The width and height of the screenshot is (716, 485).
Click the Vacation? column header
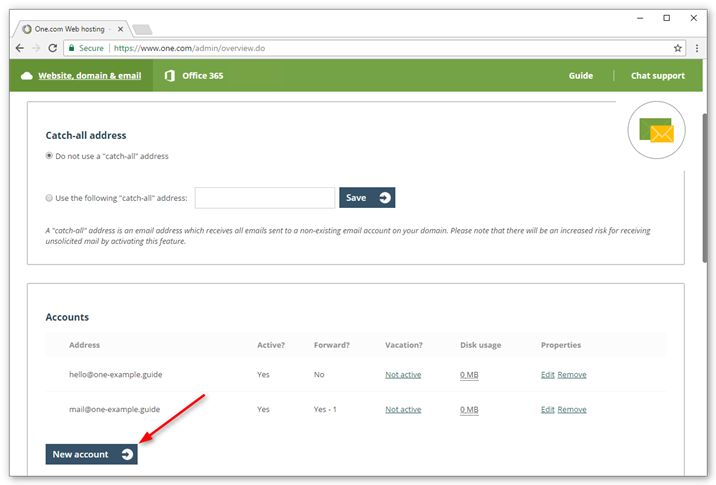coord(404,345)
